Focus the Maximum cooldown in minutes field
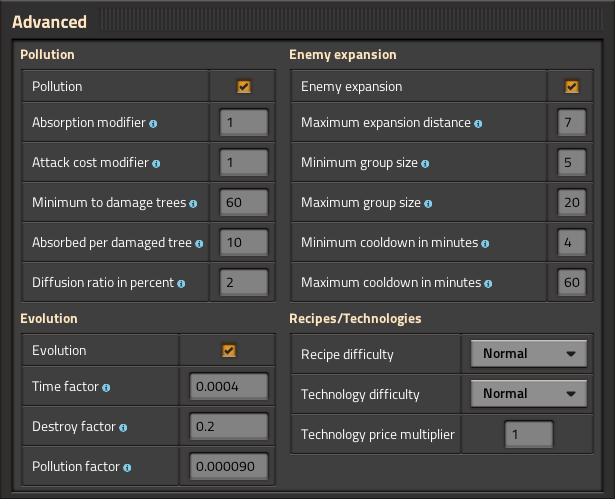615x499 pixels. pos(572,282)
